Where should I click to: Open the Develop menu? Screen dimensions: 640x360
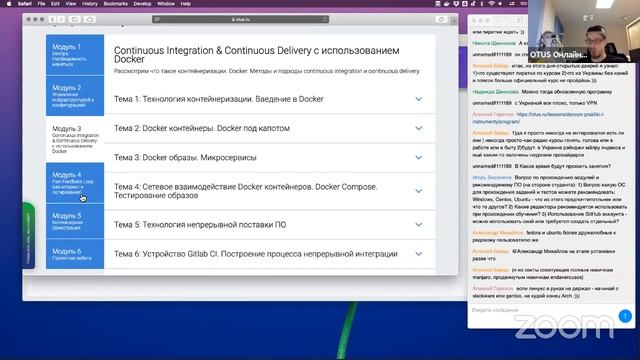coord(142,4)
